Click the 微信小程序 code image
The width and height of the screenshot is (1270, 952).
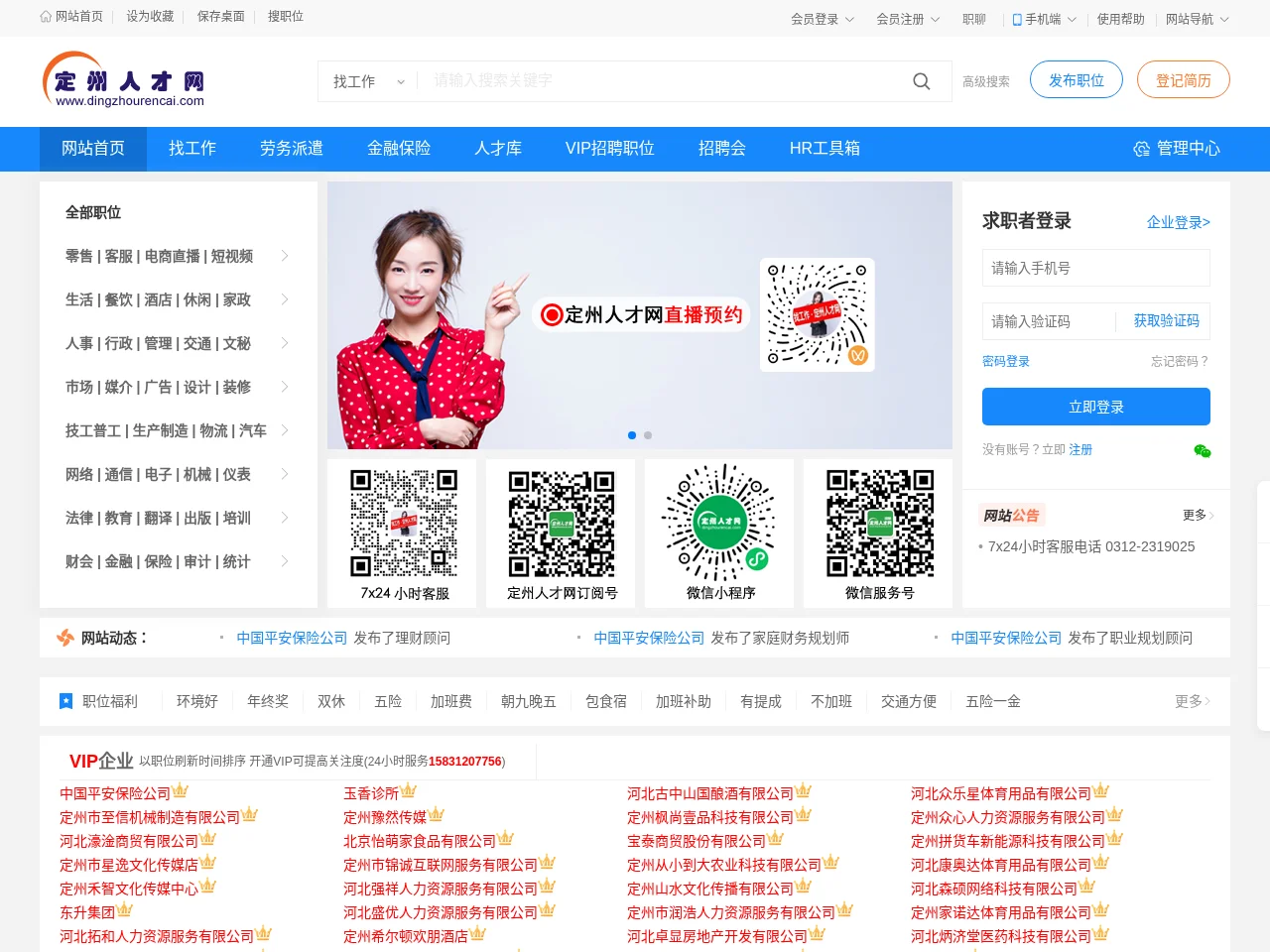pos(720,522)
